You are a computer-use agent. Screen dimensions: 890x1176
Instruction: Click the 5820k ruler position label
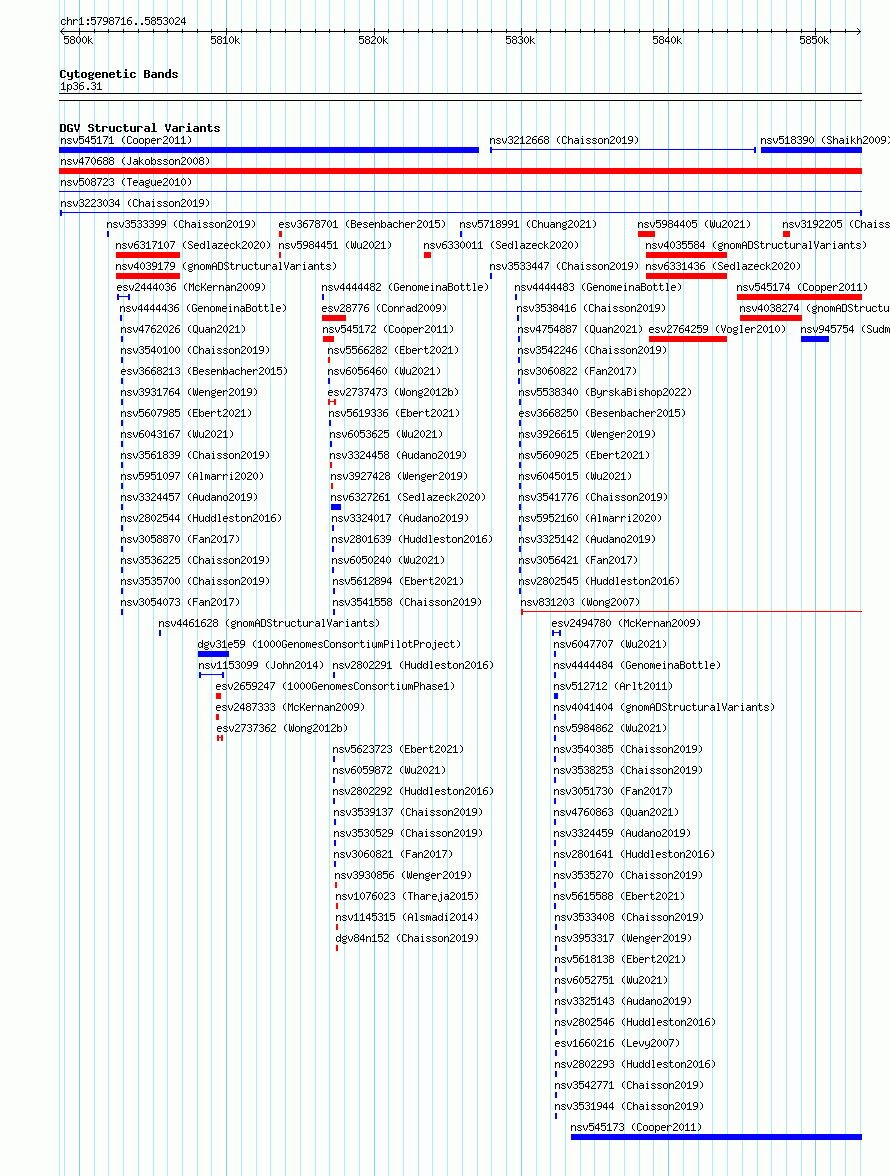click(x=373, y=40)
